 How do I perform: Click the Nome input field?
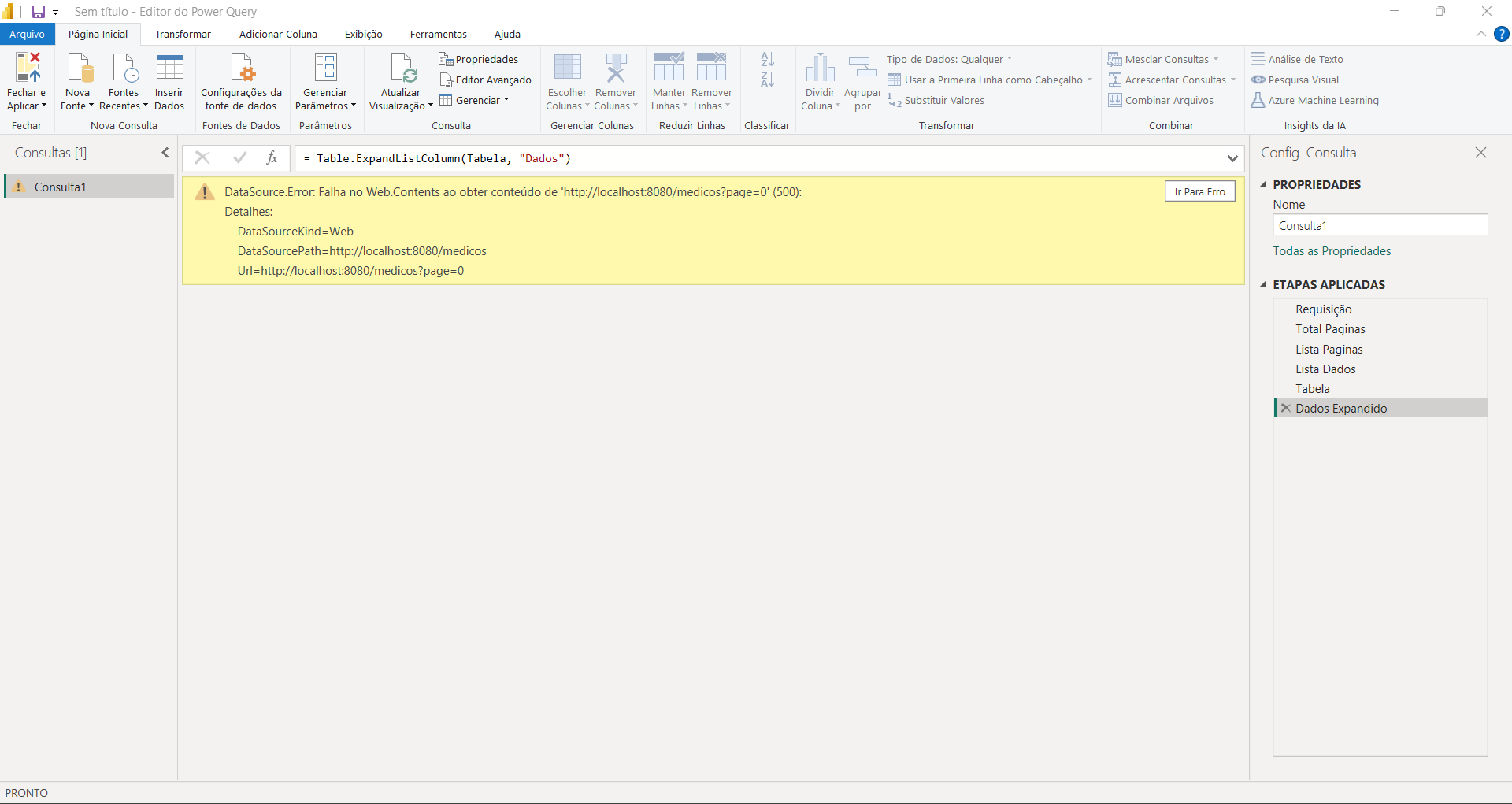(x=1380, y=225)
